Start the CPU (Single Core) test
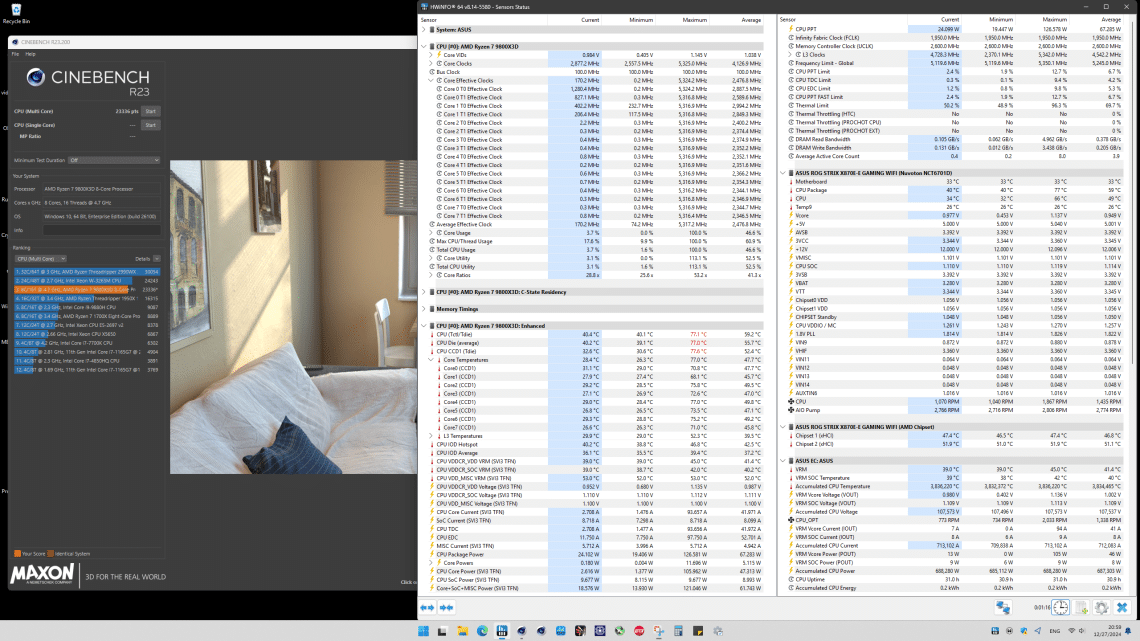 pos(150,125)
